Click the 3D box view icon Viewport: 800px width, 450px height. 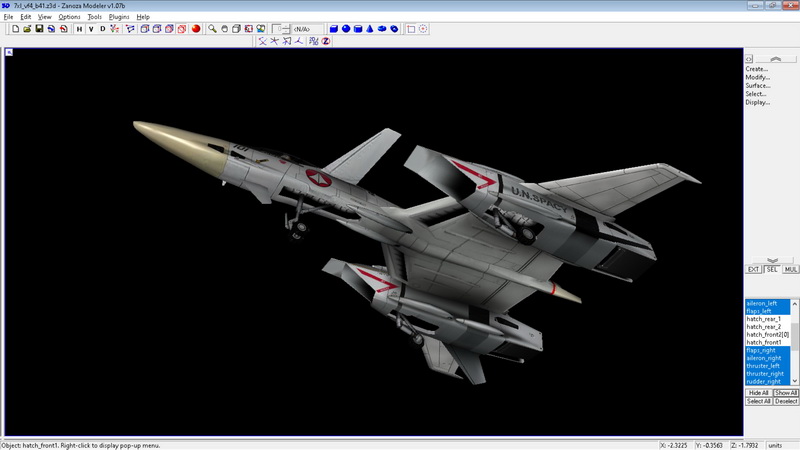(x=236, y=29)
